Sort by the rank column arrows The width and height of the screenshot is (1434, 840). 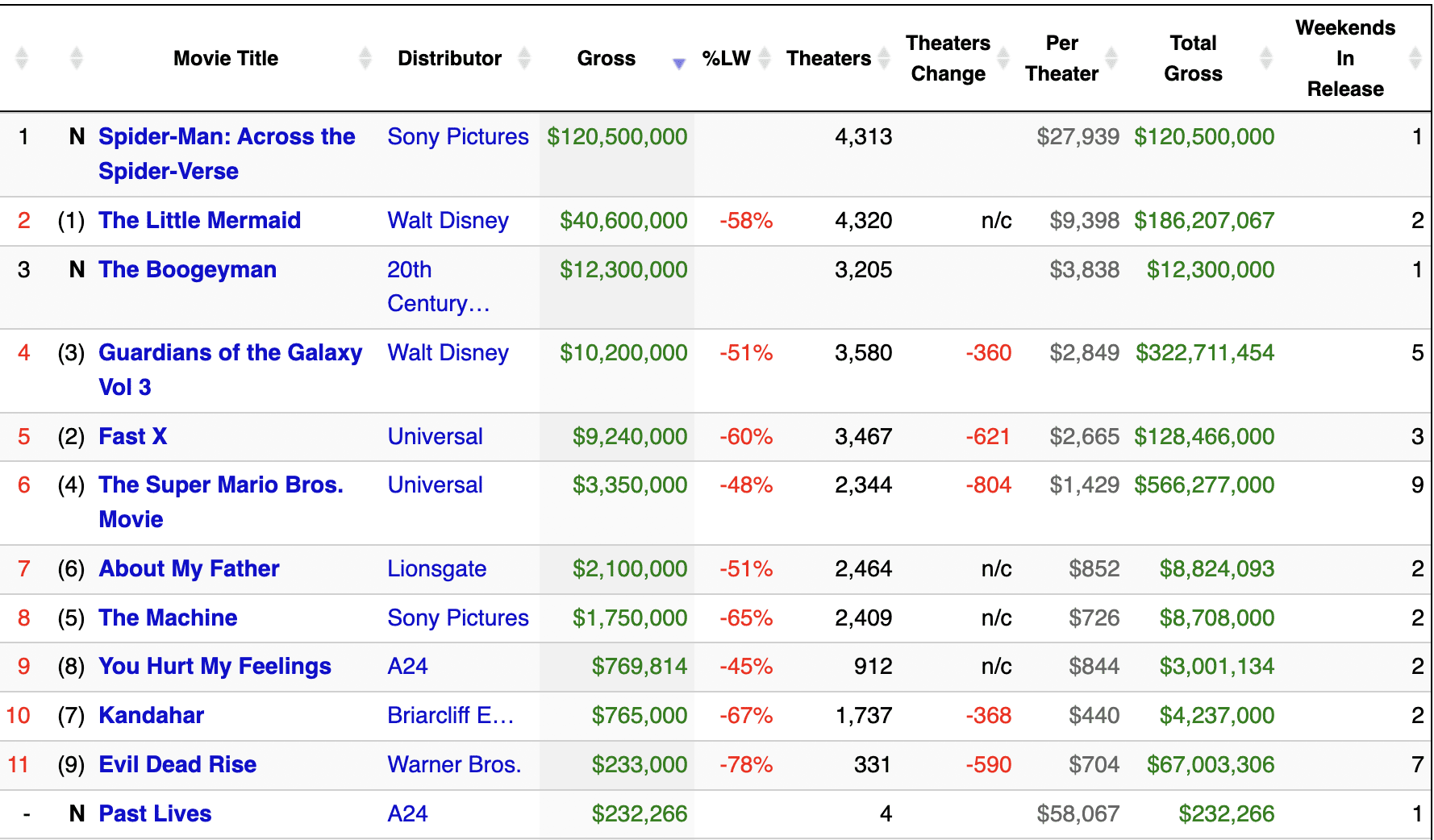[x=22, y=58]
